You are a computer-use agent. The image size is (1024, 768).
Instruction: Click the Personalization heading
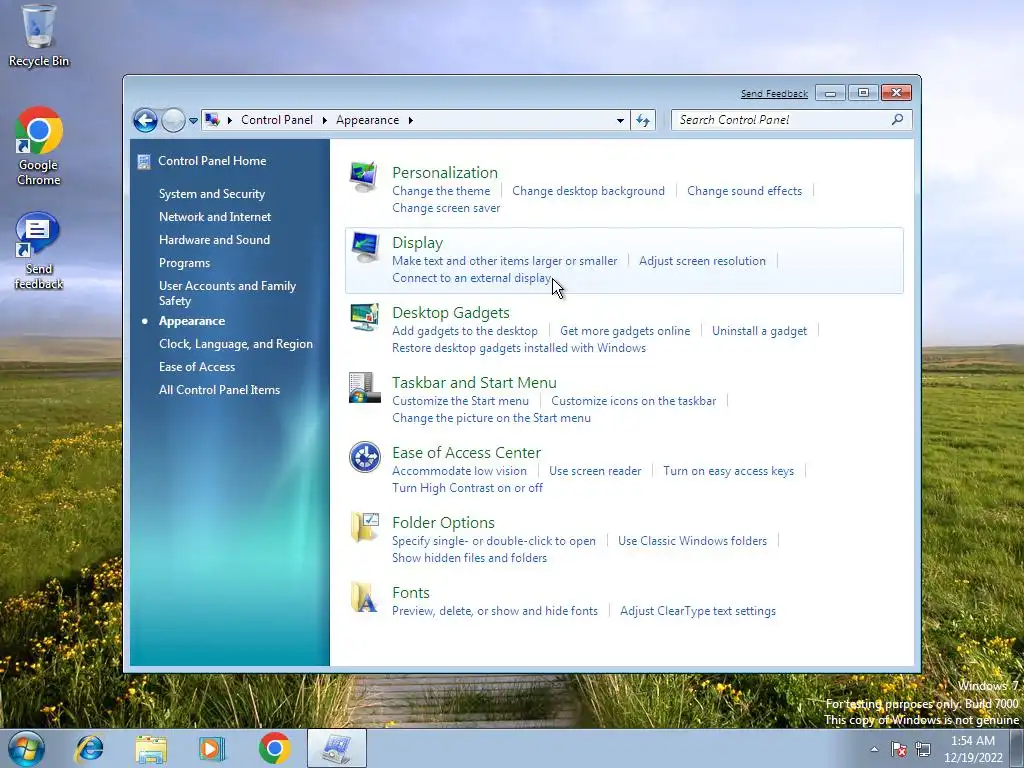click(x=445, y=172)
